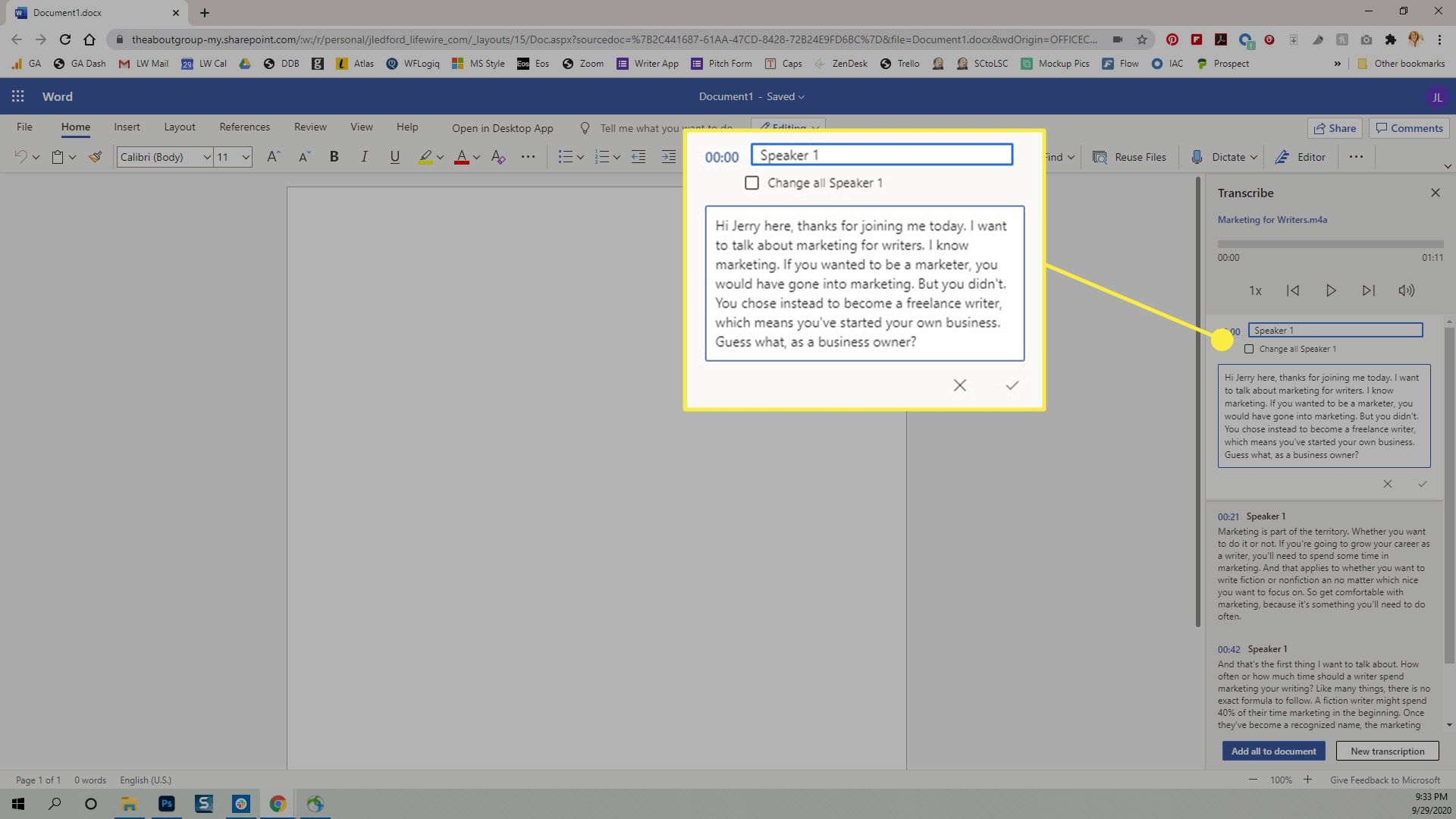Click the Reuse Files icon
Image resolution: width=1456 pixels, height=819 pixels.
click(x=1099, y=157)
